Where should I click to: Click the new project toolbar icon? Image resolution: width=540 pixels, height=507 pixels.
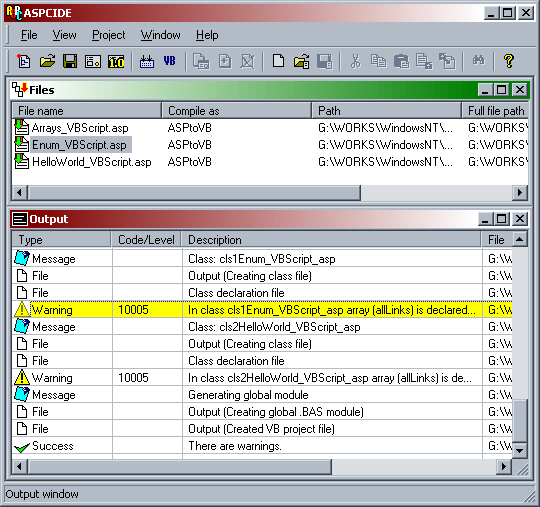tap(24, 61)
